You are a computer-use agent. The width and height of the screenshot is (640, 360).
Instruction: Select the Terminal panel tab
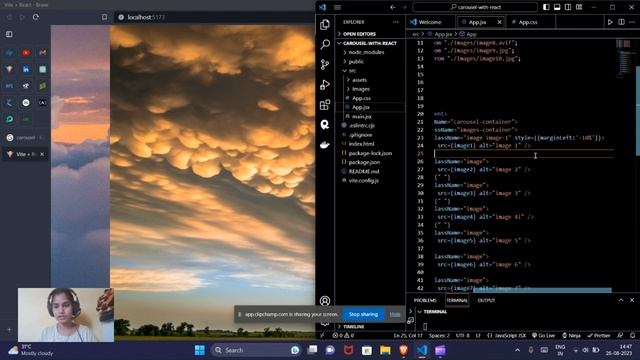point(457,300)
